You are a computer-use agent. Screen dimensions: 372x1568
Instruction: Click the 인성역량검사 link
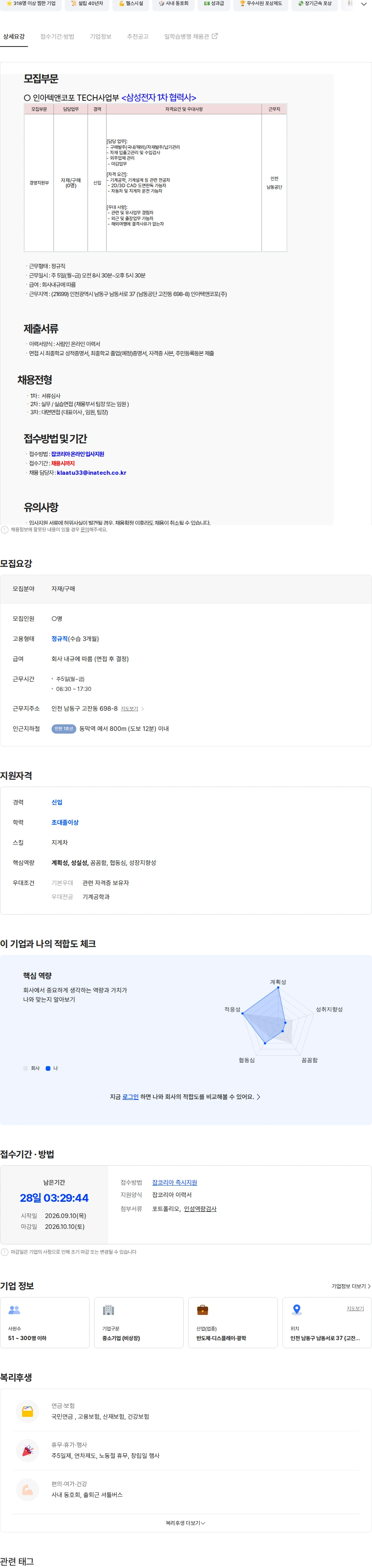coord(200,1209)
